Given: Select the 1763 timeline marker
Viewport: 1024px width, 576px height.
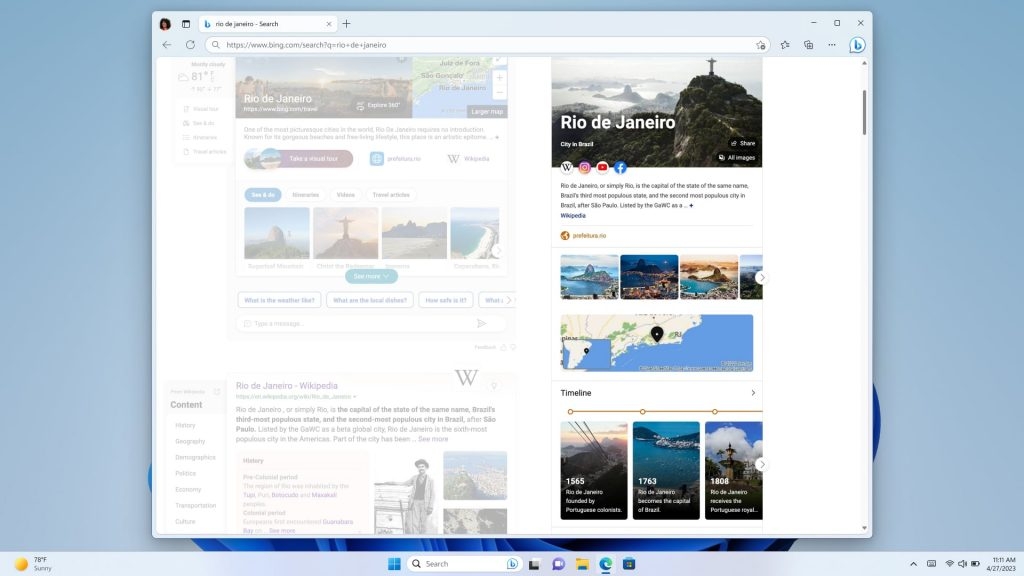Looking at the screenshot, I should (642, 411).
